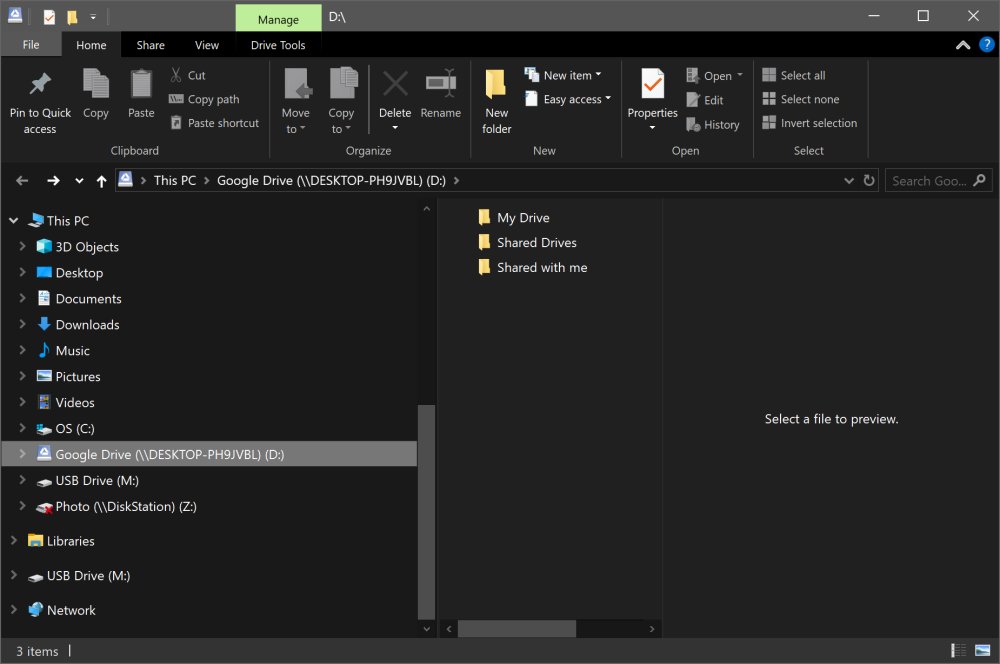Select Shared with me folder
Image resolution: width=1000 pixels, height=664 pixels.
click(x=533, y=267)
